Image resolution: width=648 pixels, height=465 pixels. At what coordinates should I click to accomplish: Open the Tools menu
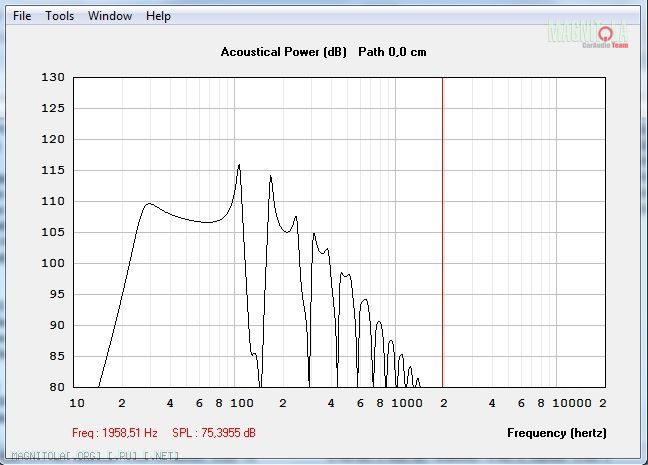coord(60,16)
